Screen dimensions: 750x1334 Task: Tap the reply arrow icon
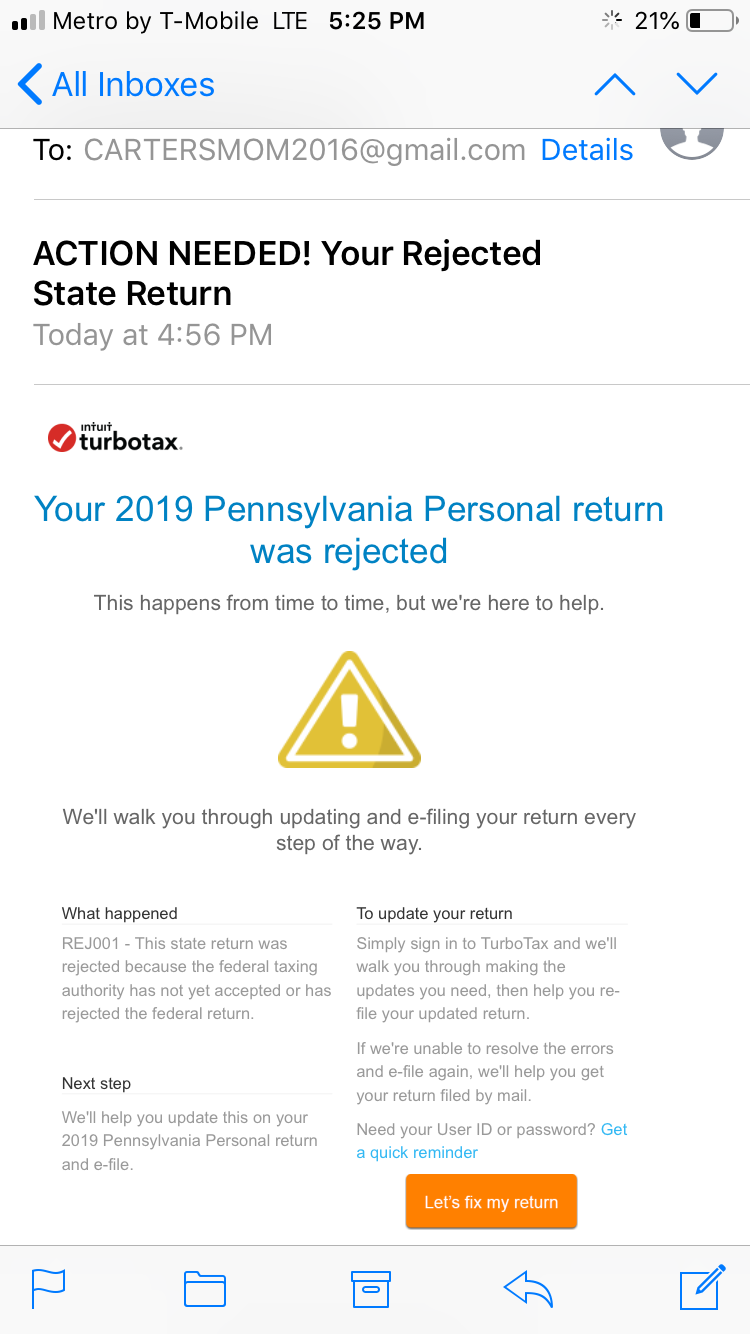tap(528, 1288)
